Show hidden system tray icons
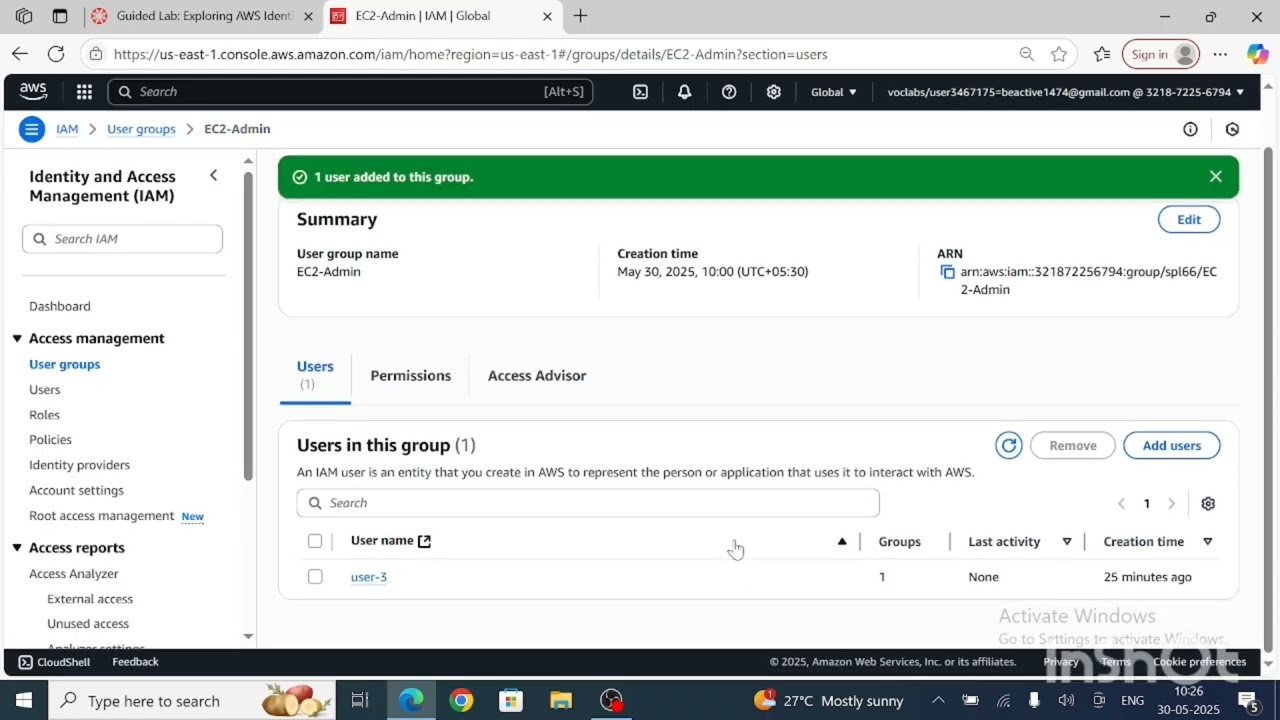The height and width of the screenshot is (720, 1280). [x=938, y=700]
